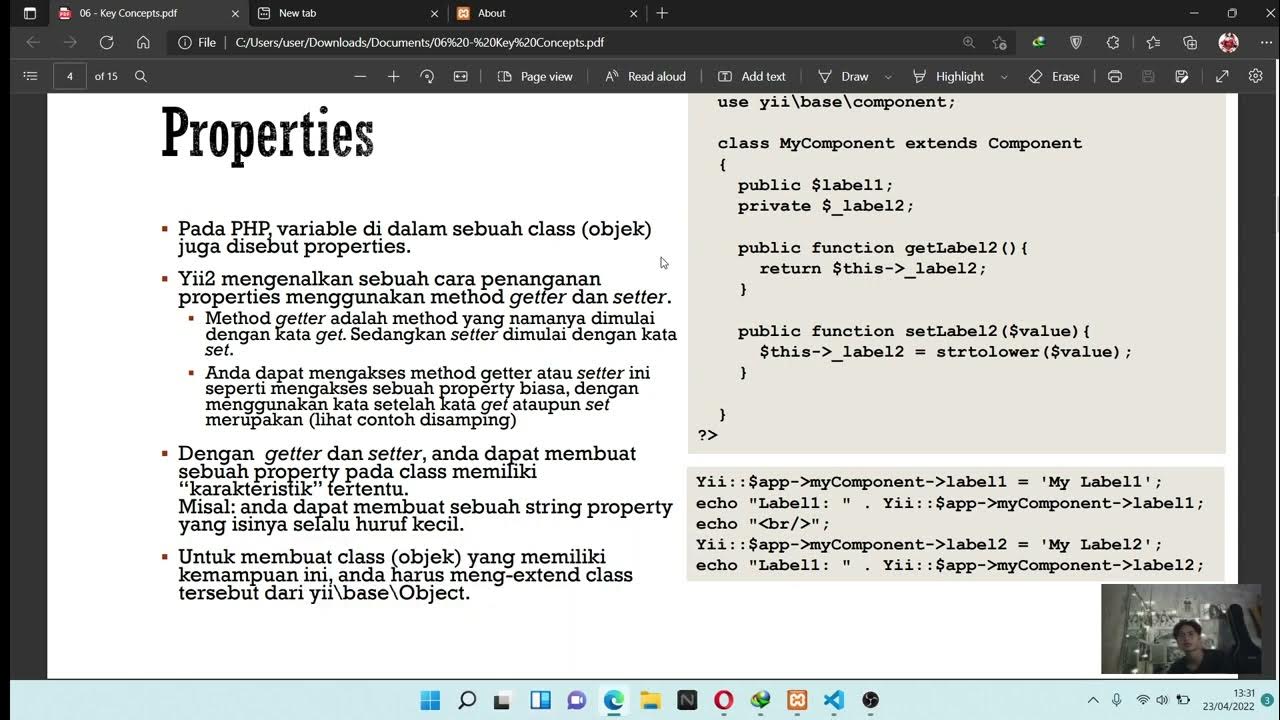The width and height of the screenshot is (1280, 720).
Task: Open the Favorites list
Action: [1153, 42]
